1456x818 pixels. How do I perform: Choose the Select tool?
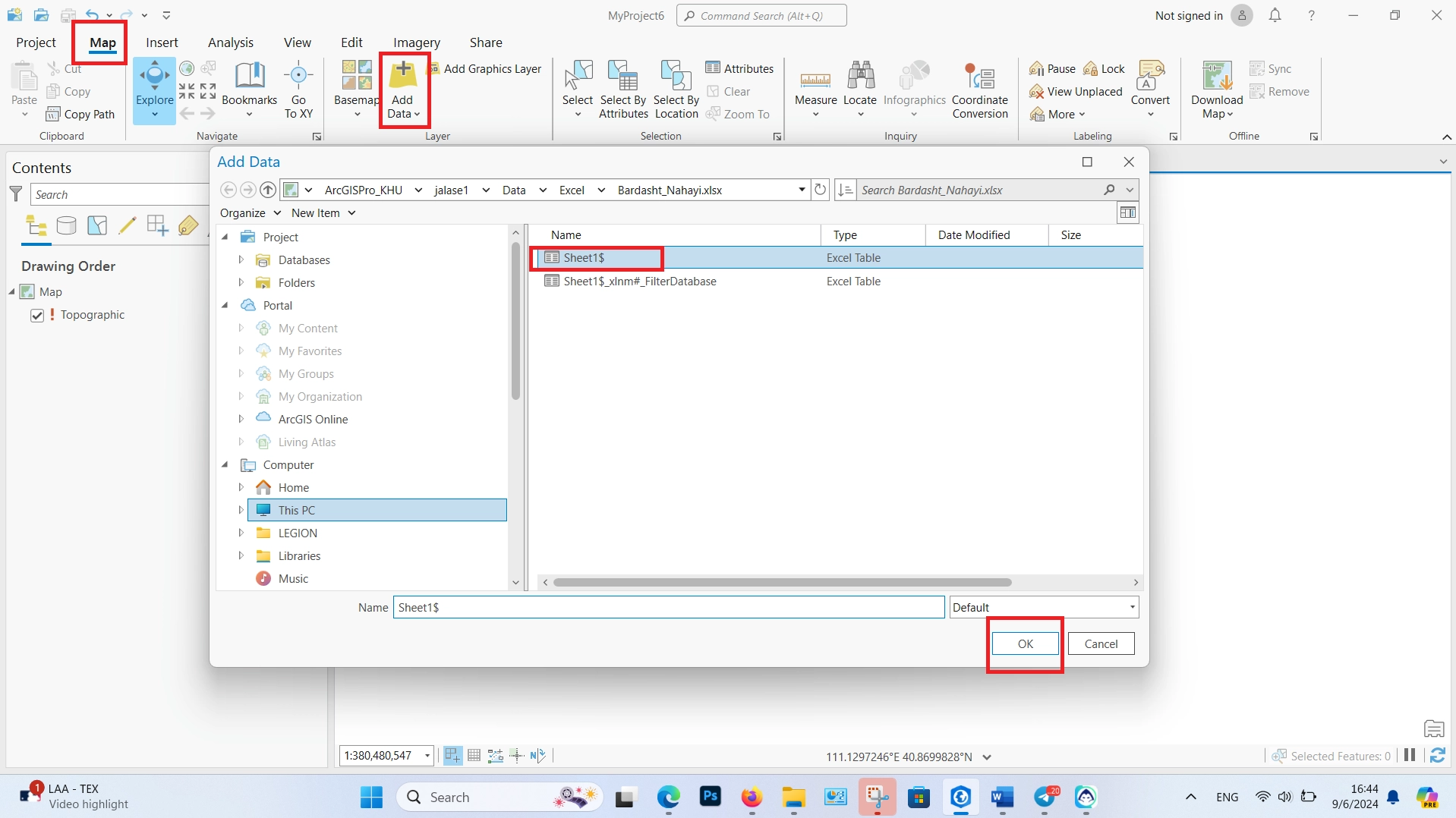click(x=578, y=90)
